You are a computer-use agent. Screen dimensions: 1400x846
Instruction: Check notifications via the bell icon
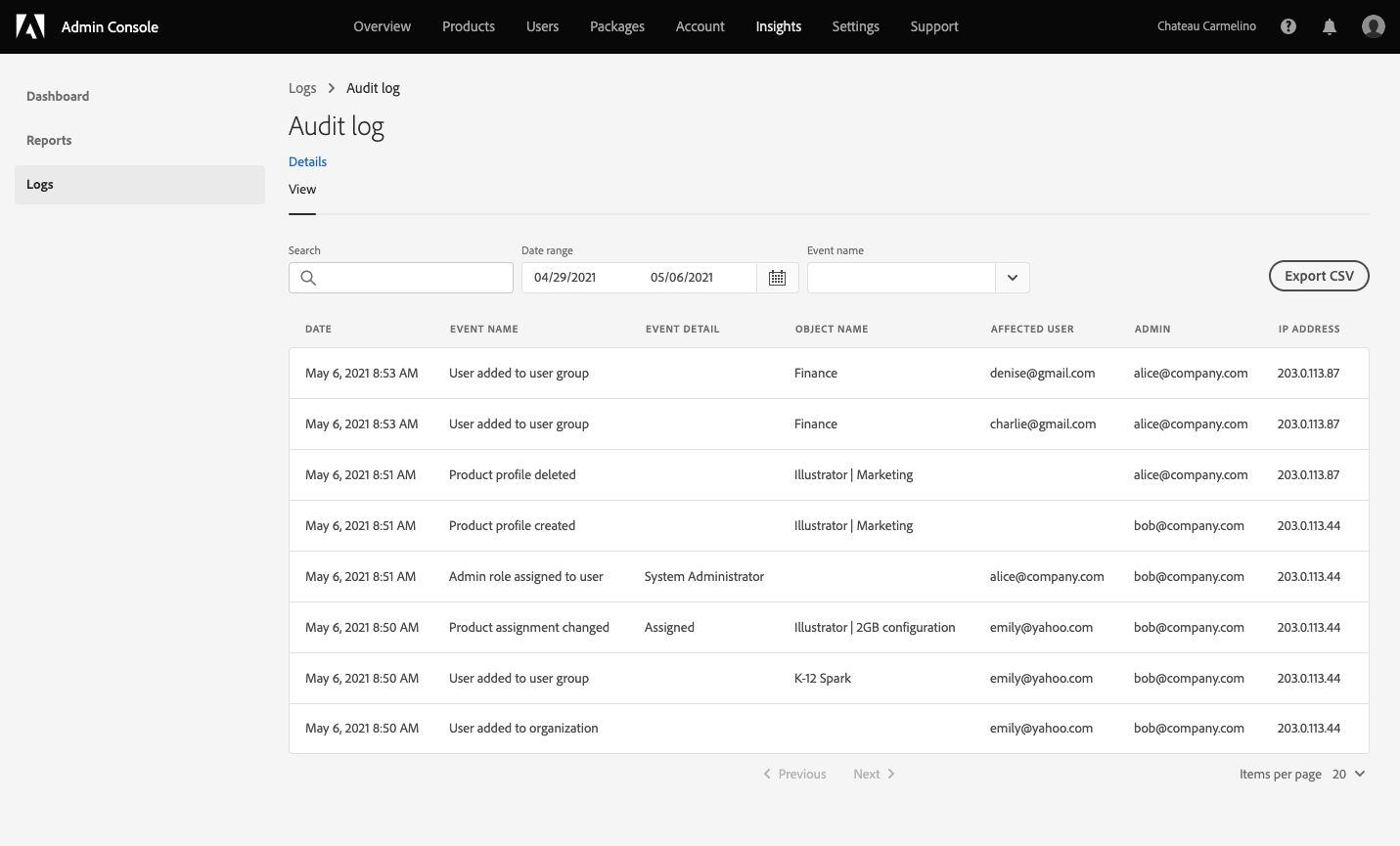pyautogui.click(x=1330, y=26)
